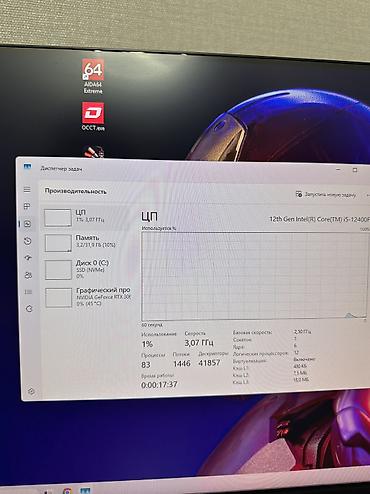Open the Details list sidebar icon
Screen dimensions: 370x494
pos(29,292)
